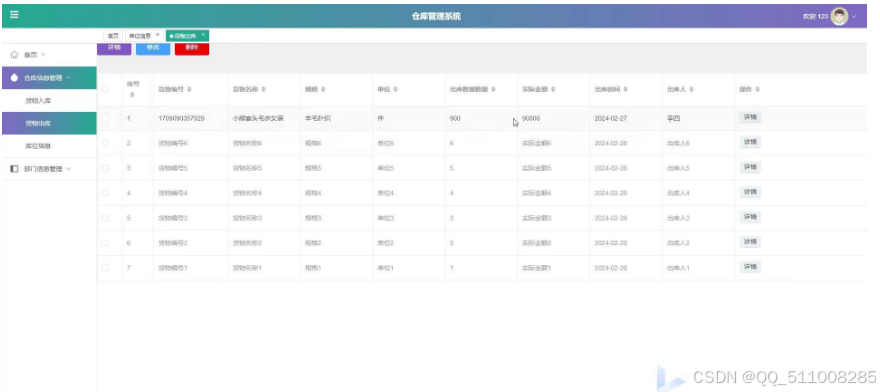Click sort icon next to 操作 header

[757, 90]
